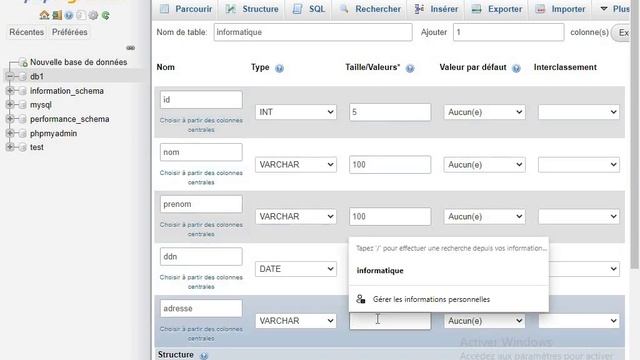Viewport: 640px width, 360px height.
Task: Click the Nom de table input field
Action: (313, 32)
